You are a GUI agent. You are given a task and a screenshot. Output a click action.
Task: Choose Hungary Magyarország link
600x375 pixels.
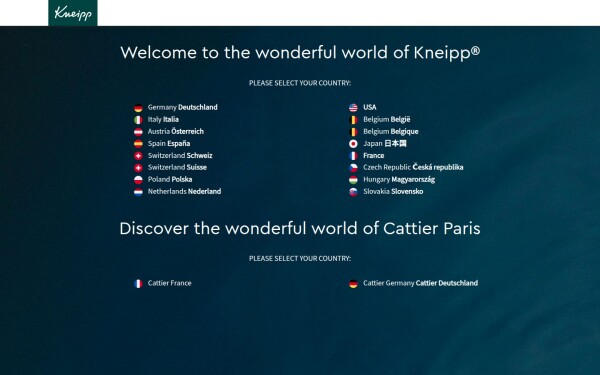(399, 179)
